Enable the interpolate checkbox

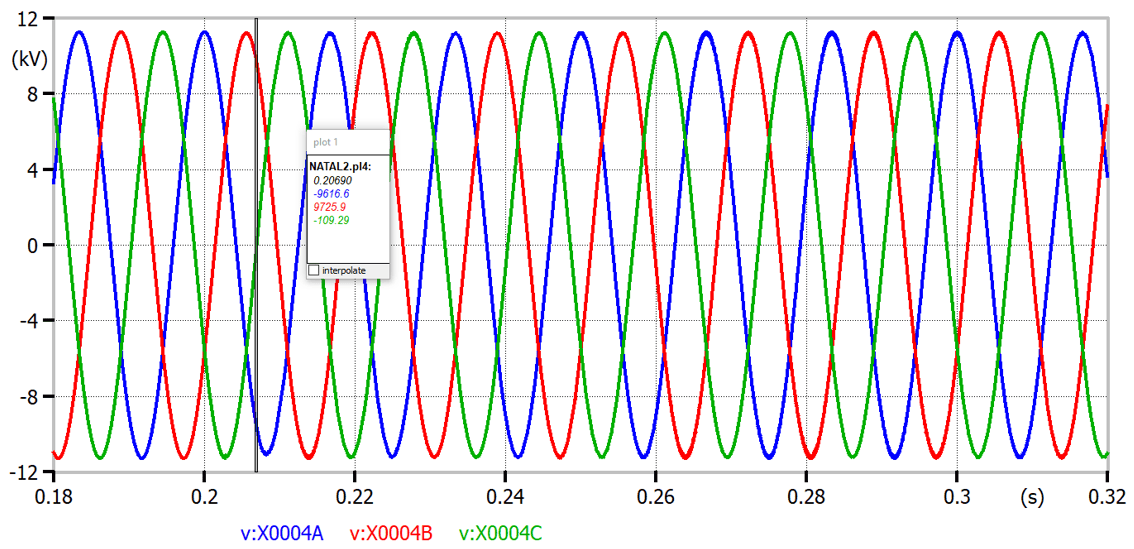click(x=314, y=270)
